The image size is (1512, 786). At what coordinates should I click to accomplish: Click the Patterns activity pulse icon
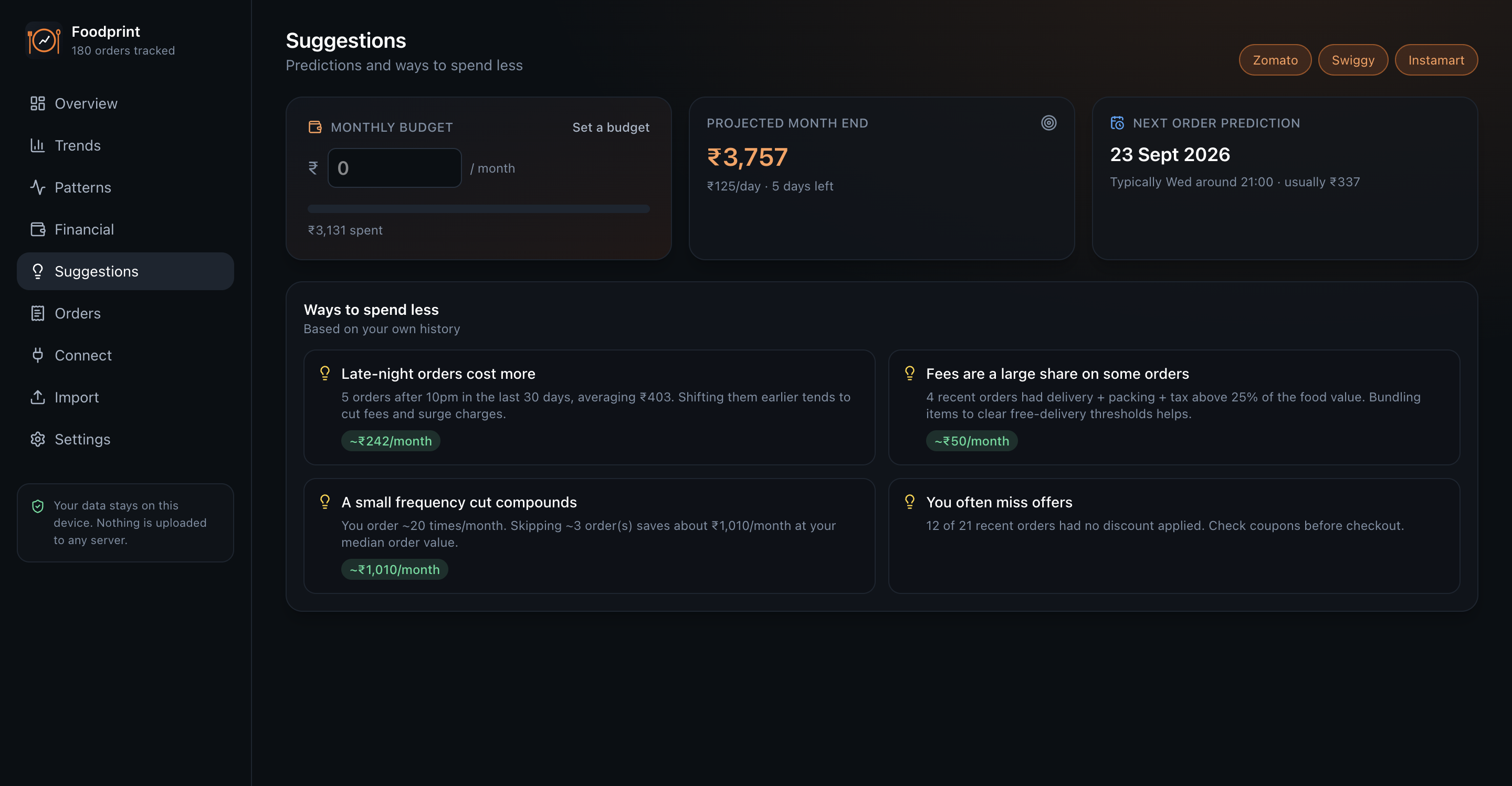point(38,187)
